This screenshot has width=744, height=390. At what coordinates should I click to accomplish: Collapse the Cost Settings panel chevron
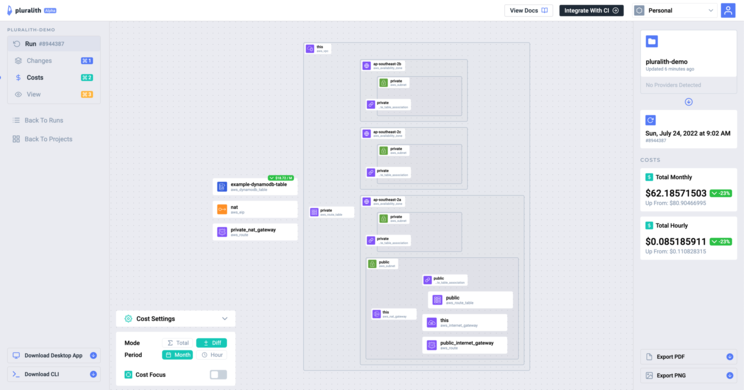(x=225, y=319)
